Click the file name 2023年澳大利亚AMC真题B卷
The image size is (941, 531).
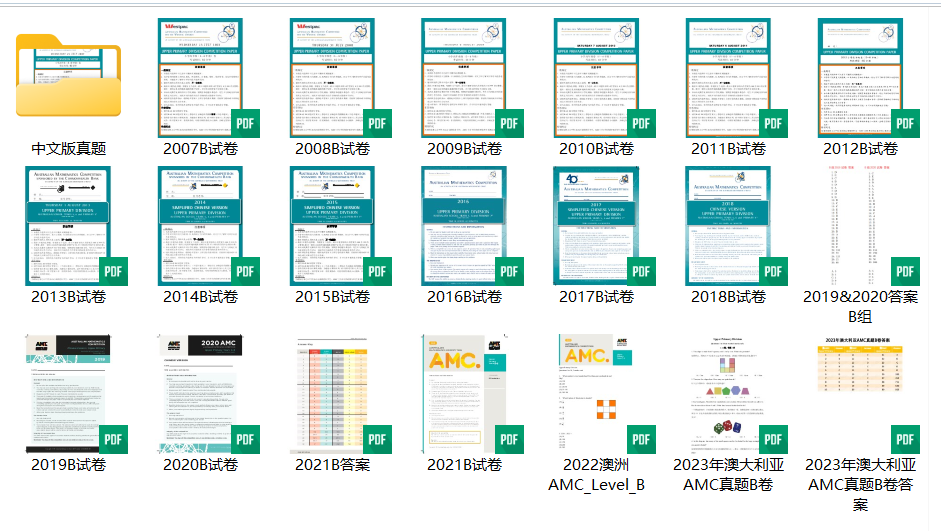[729, 475]
